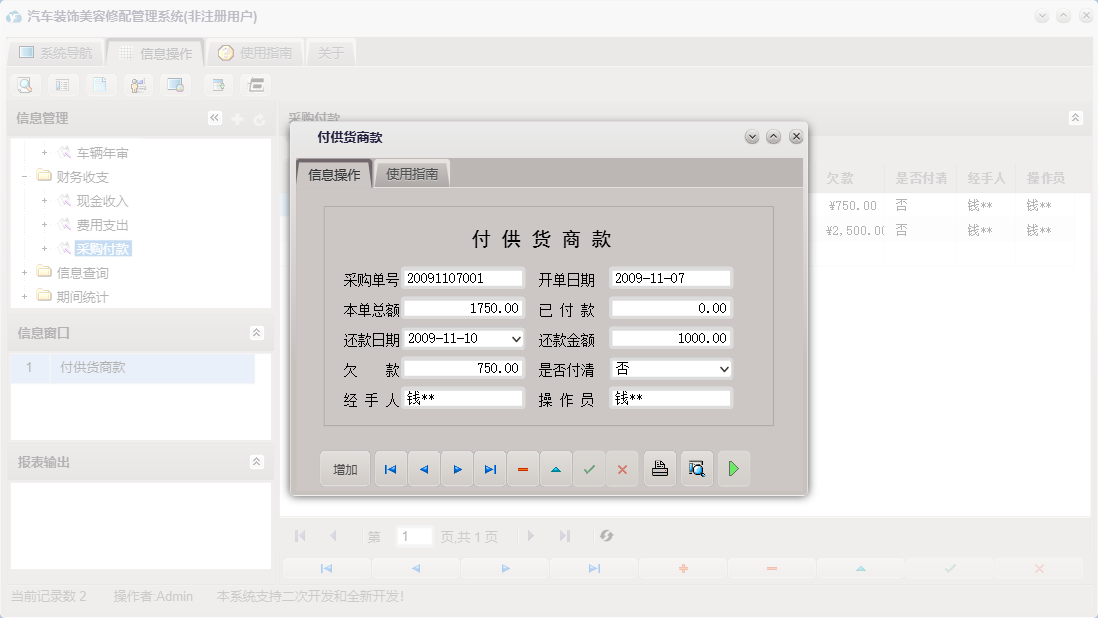The image size is (1098, 618).
Task: Click the 增加 button to add record
Action: click(x=344, y=468)
